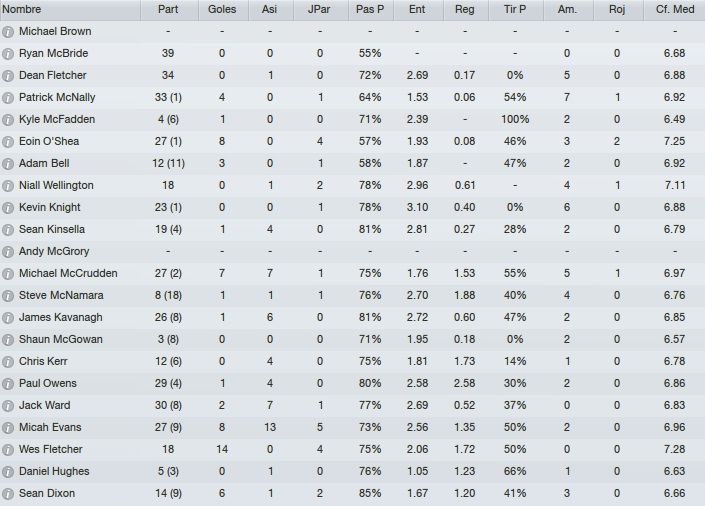Click info icon for Andy McGrory

8,251
